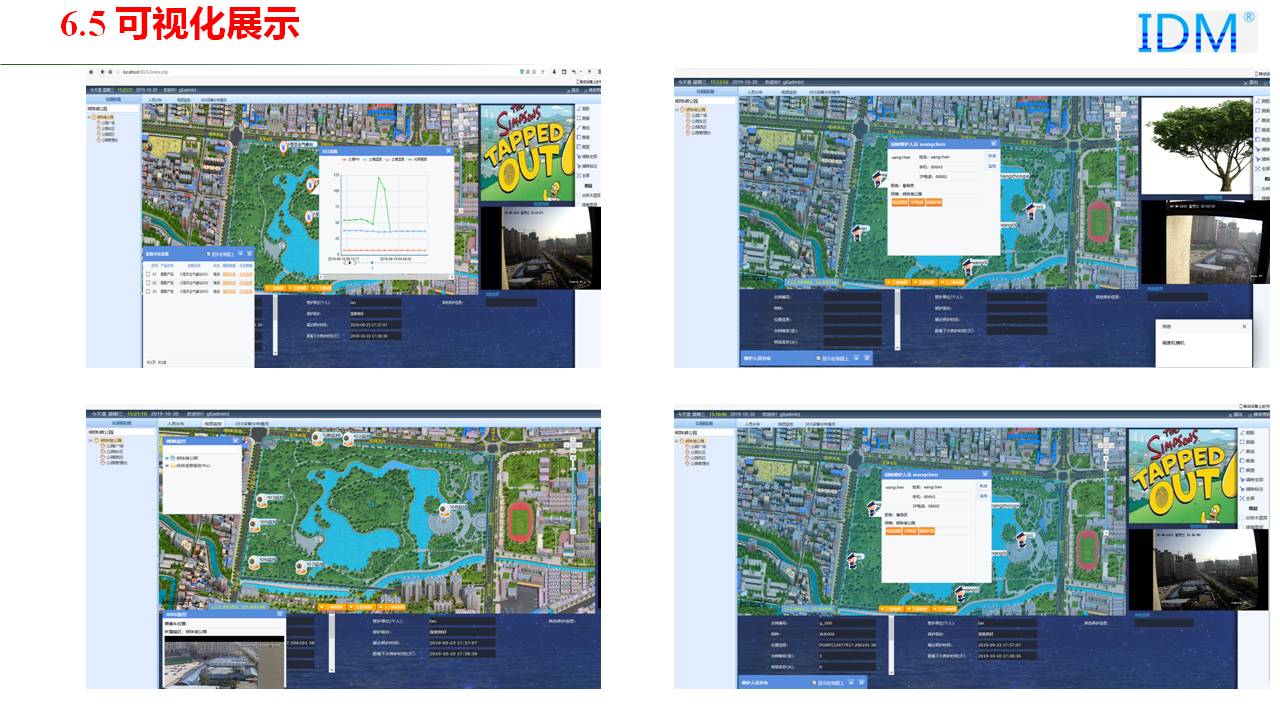Check the first row checkbox in top-left device list
Viewport: 1280px width, 720px height.
click(x=150, y=273)
